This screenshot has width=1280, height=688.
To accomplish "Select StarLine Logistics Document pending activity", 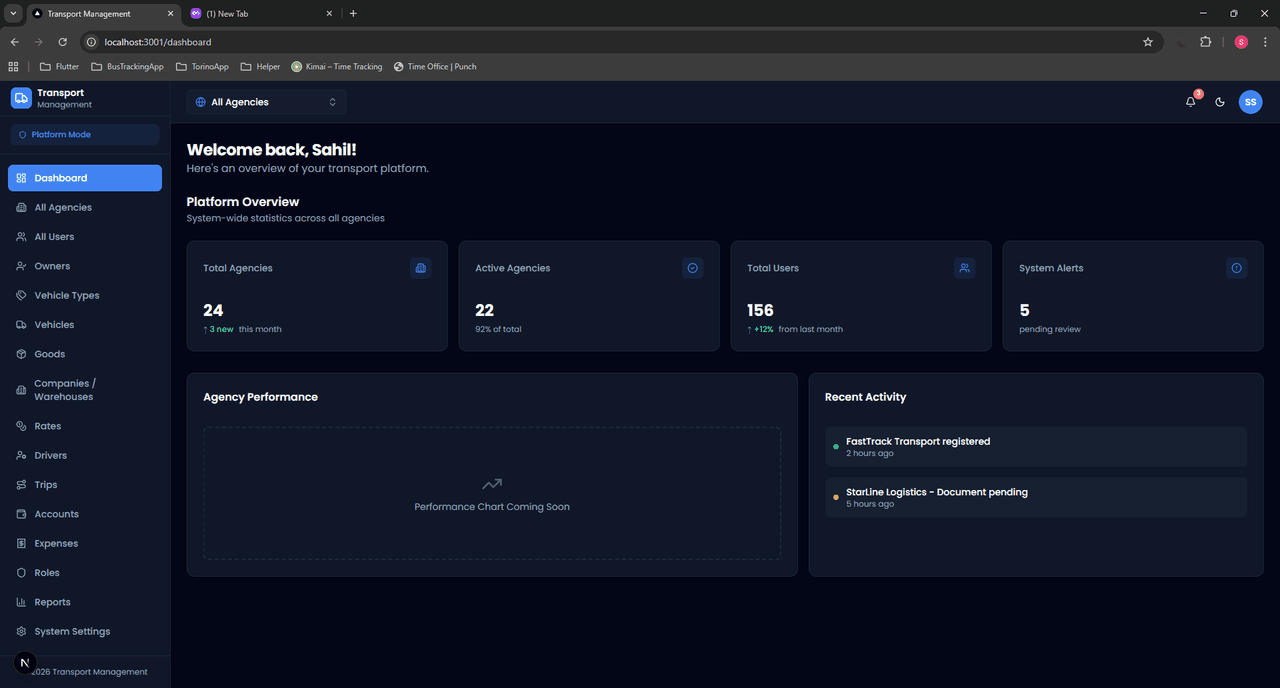I will 1036,497.
